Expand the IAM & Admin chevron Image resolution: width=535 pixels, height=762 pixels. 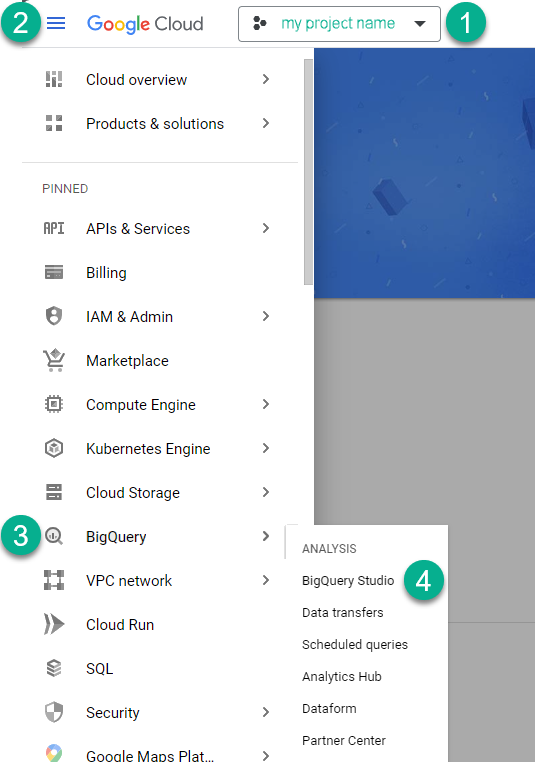pyautogui.click(x=266, y=316)
